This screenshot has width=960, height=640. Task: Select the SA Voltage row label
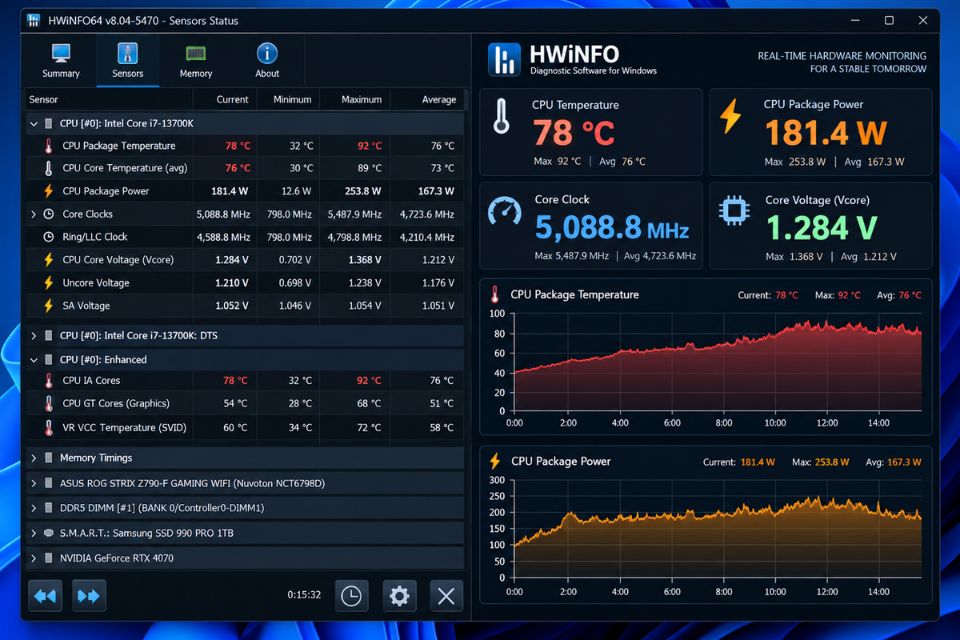(86, 306)
